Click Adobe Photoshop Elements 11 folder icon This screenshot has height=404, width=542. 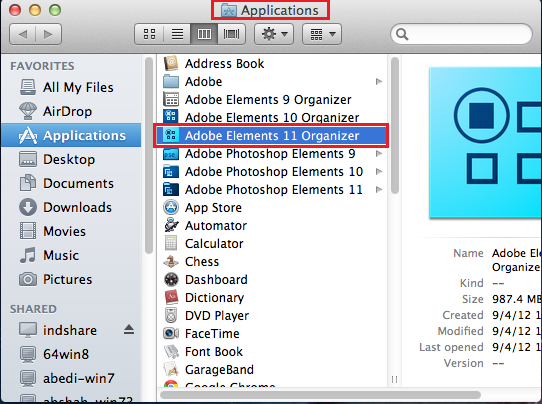(171, 189)
